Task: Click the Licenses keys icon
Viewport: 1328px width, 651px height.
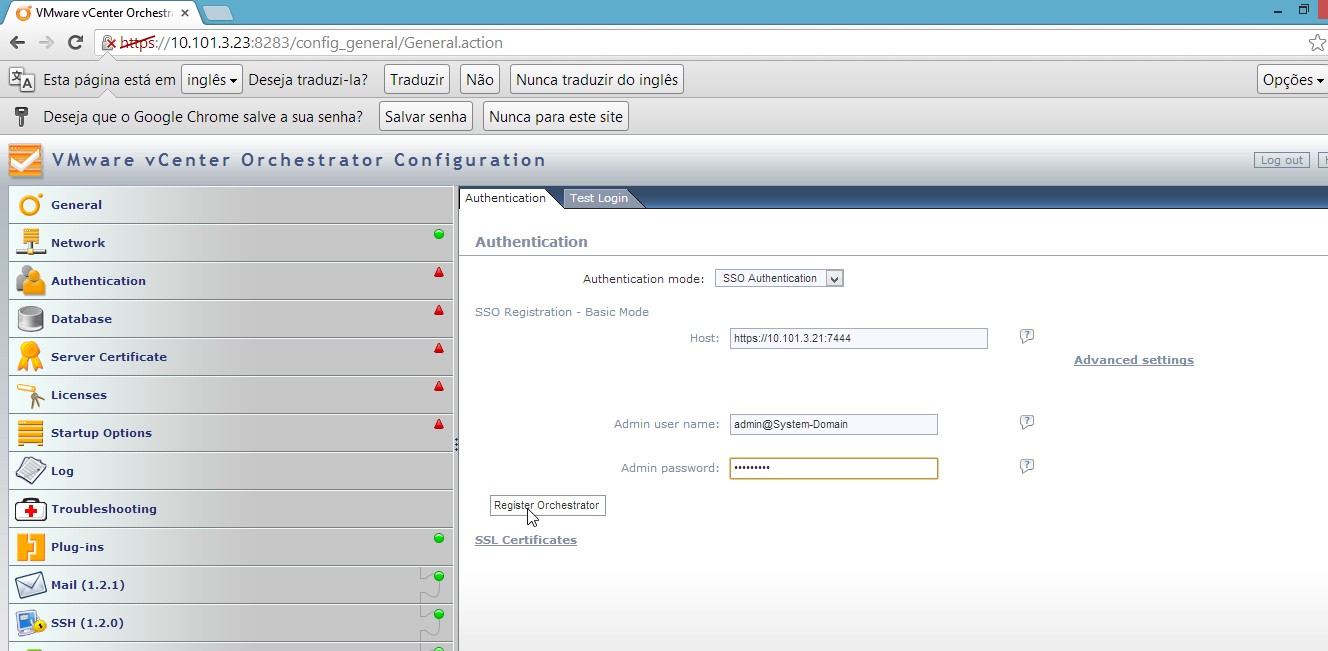Action: tap(31, 395)
